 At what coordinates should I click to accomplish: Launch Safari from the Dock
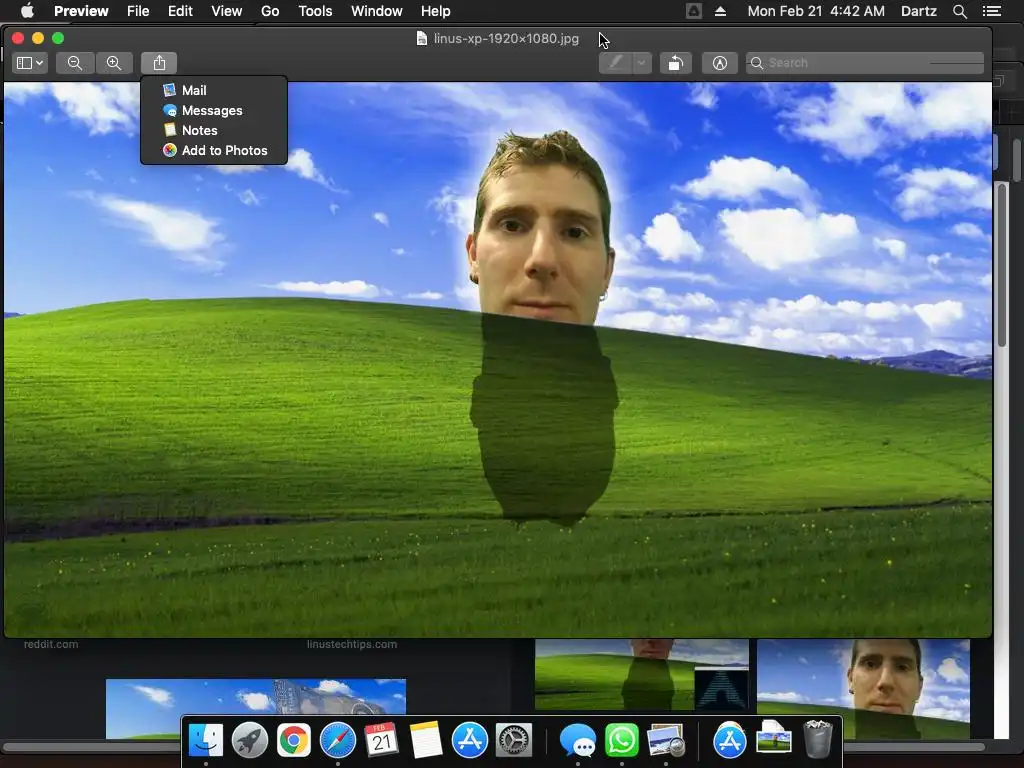(x=338, y=740)
